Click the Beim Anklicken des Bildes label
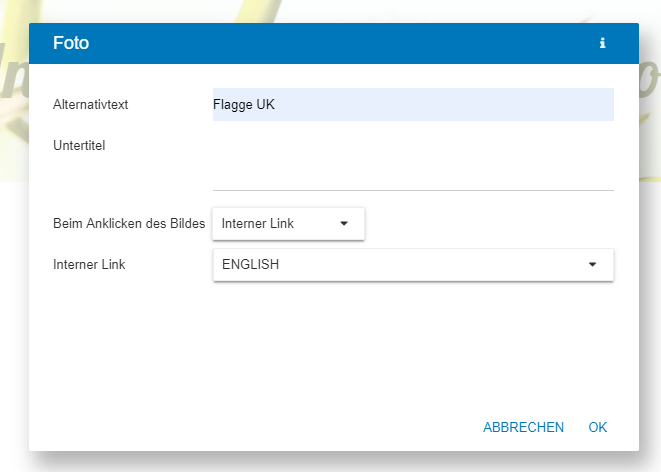 129,223
